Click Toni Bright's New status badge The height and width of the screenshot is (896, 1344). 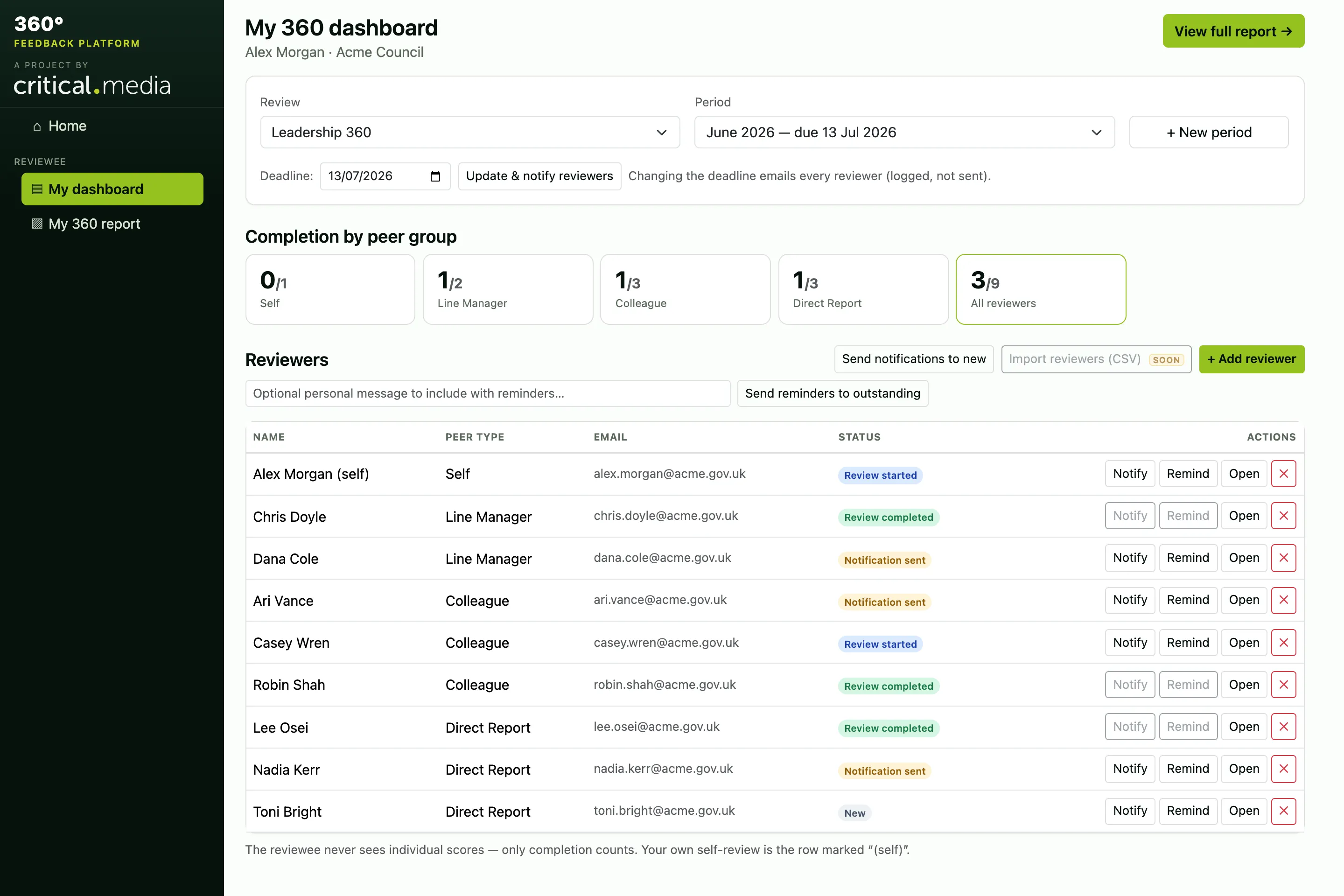pos(854,813)
